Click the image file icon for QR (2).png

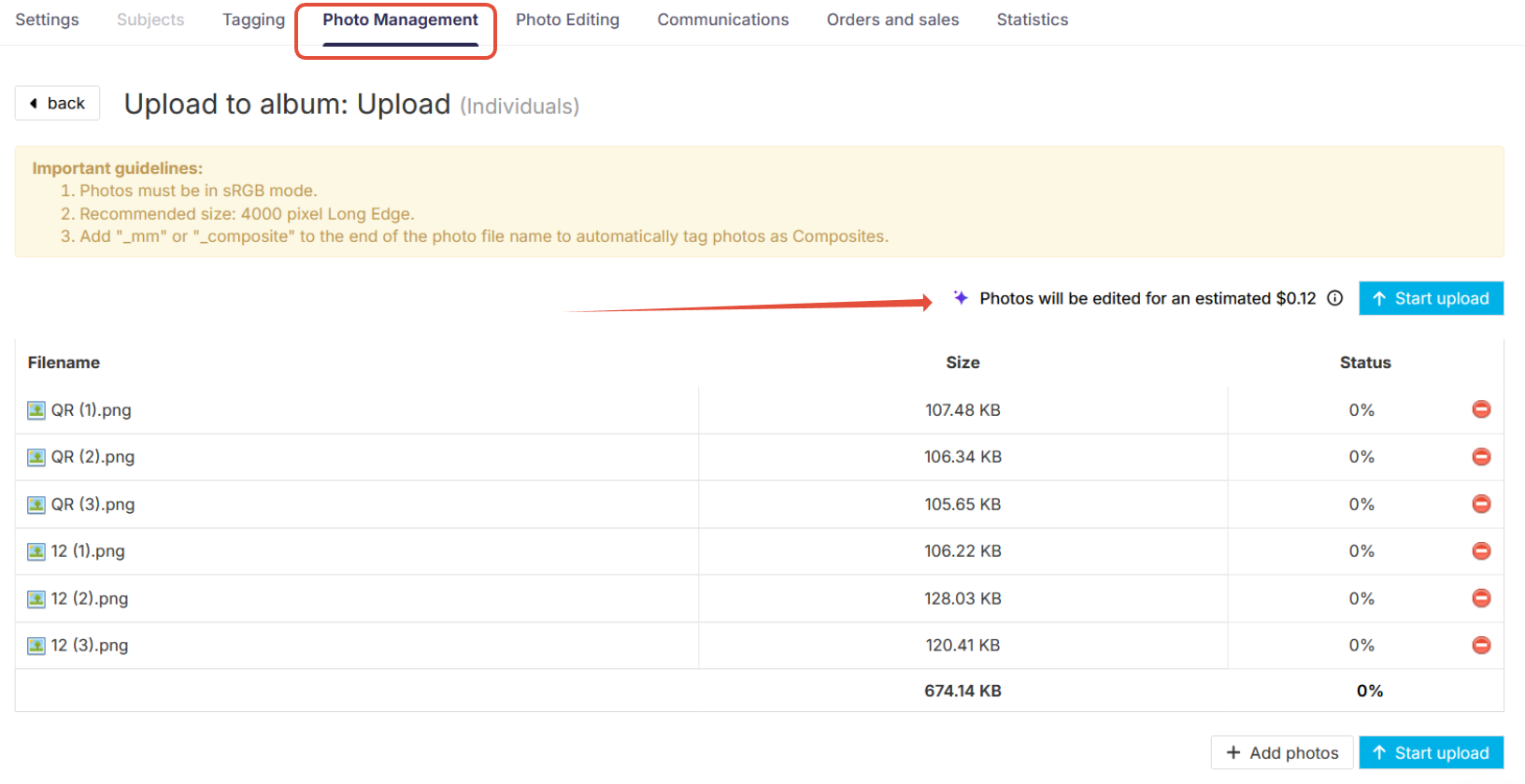point(36,457)
